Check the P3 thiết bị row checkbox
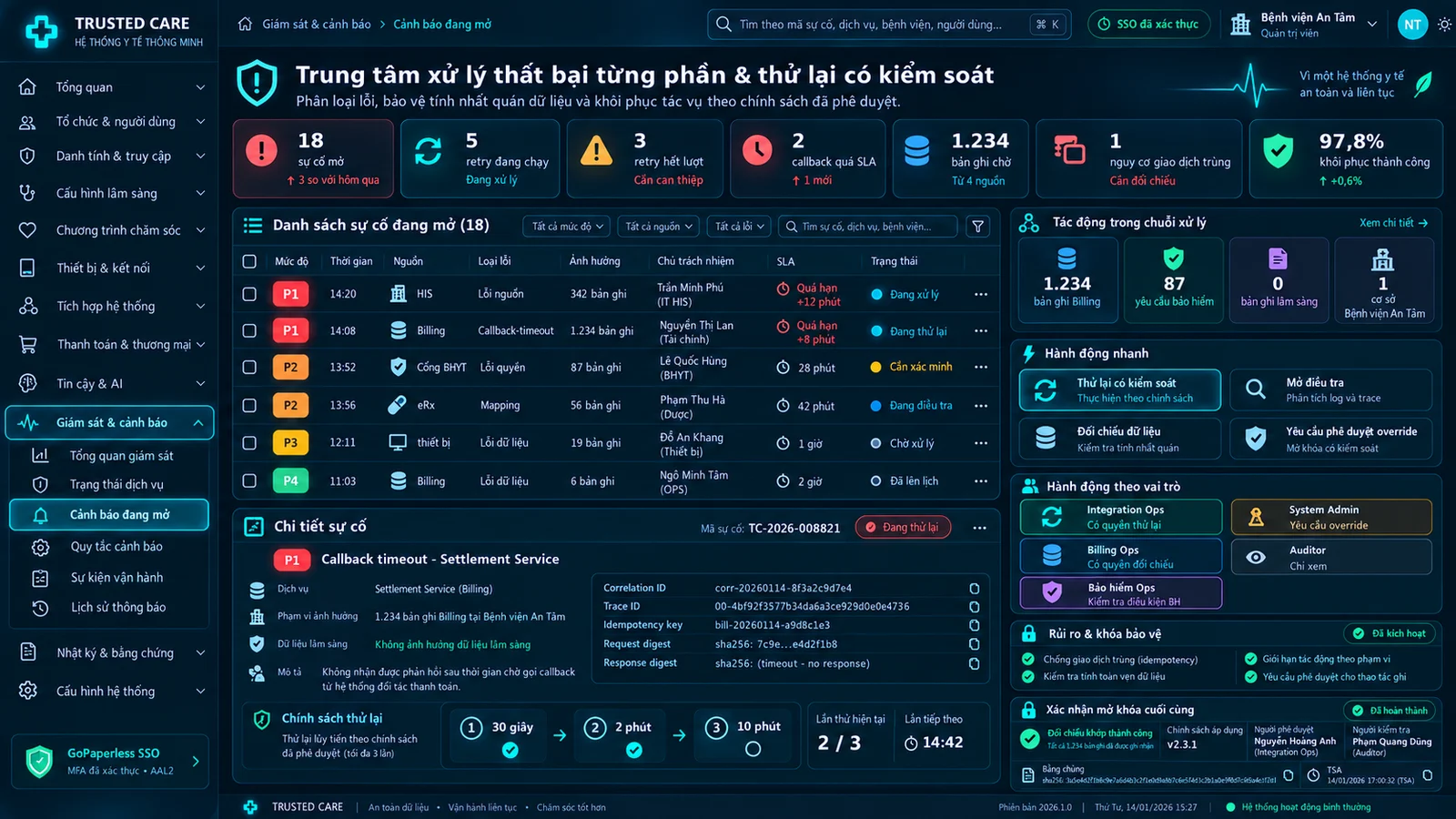Viewport: 1456px width, 819px height. click(249, 443)
